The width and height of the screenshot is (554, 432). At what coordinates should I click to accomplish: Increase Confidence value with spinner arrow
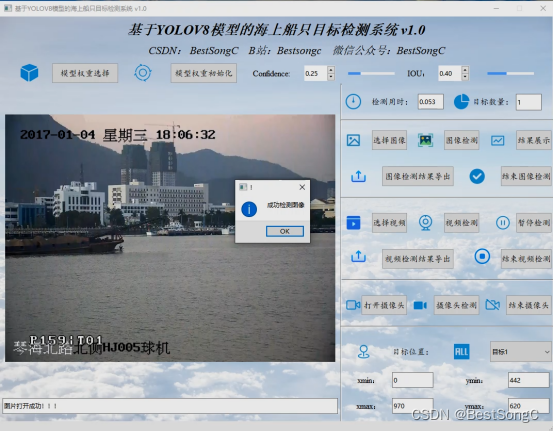click(x=331, y=70)
